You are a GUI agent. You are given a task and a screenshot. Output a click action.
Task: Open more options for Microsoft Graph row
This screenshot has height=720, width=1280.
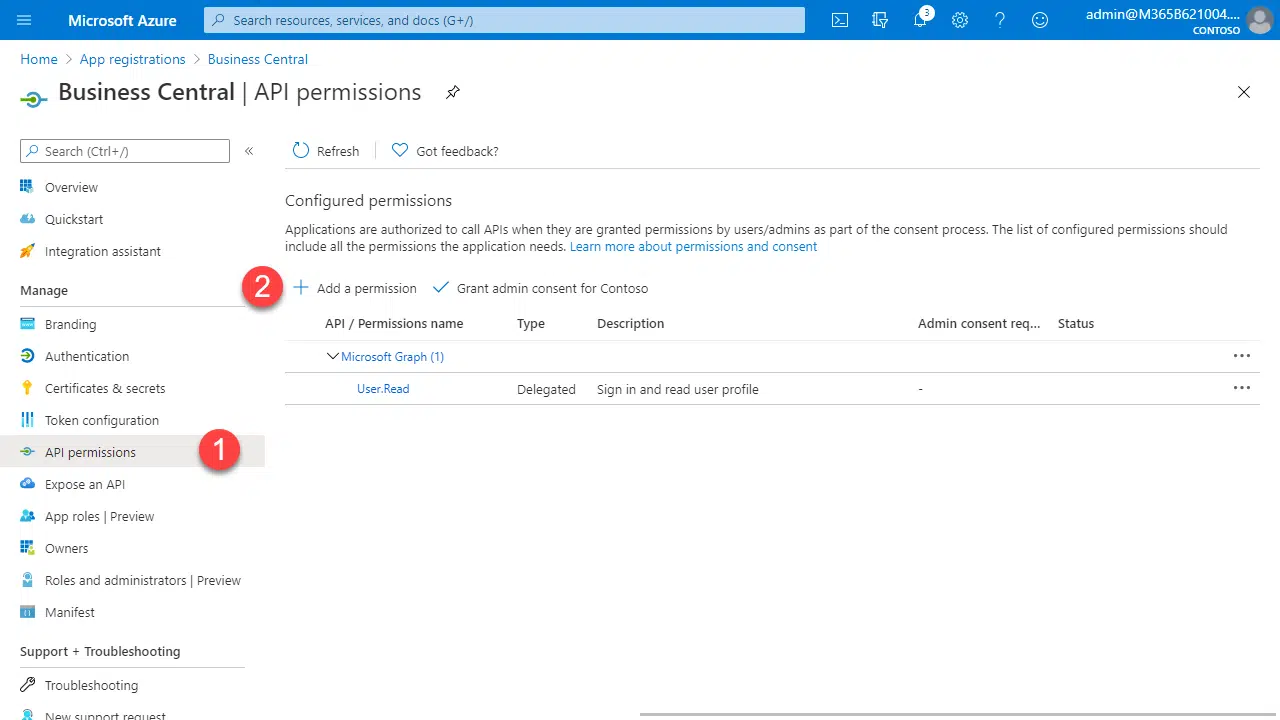coord(1242,356)
